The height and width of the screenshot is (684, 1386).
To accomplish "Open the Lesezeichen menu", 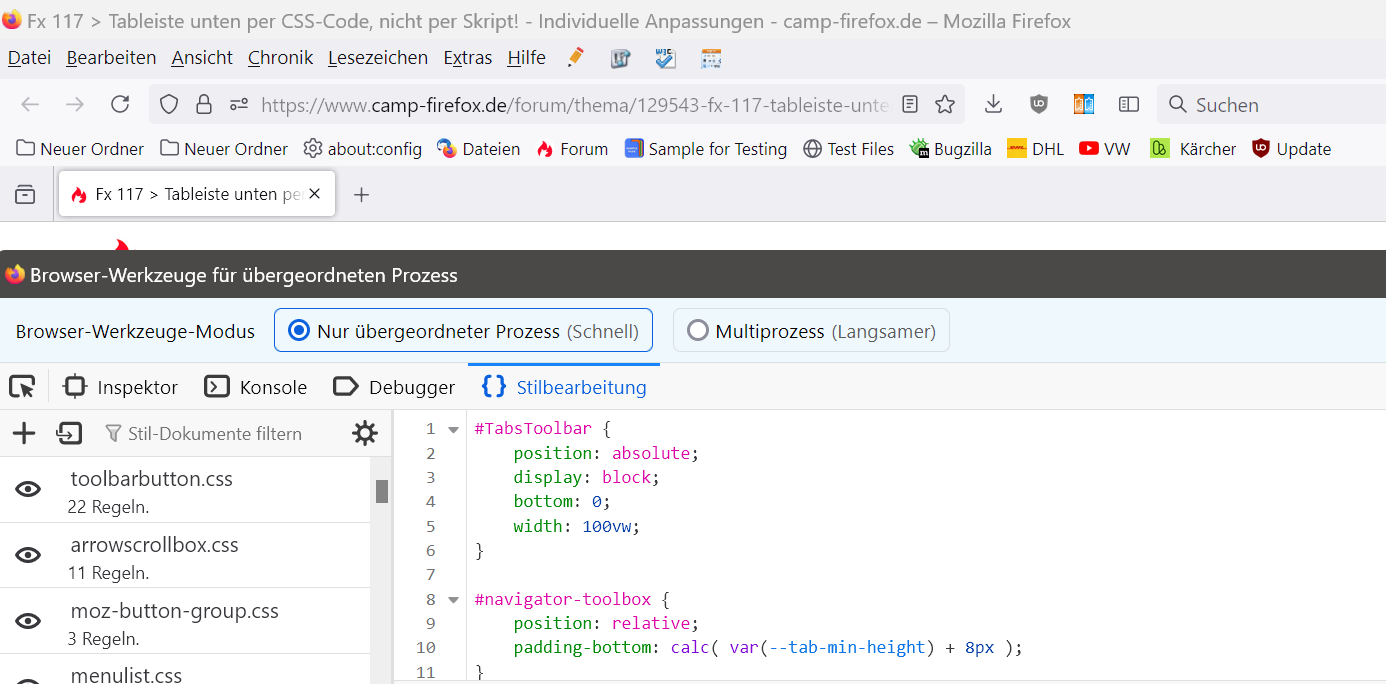I will (377, 58).
